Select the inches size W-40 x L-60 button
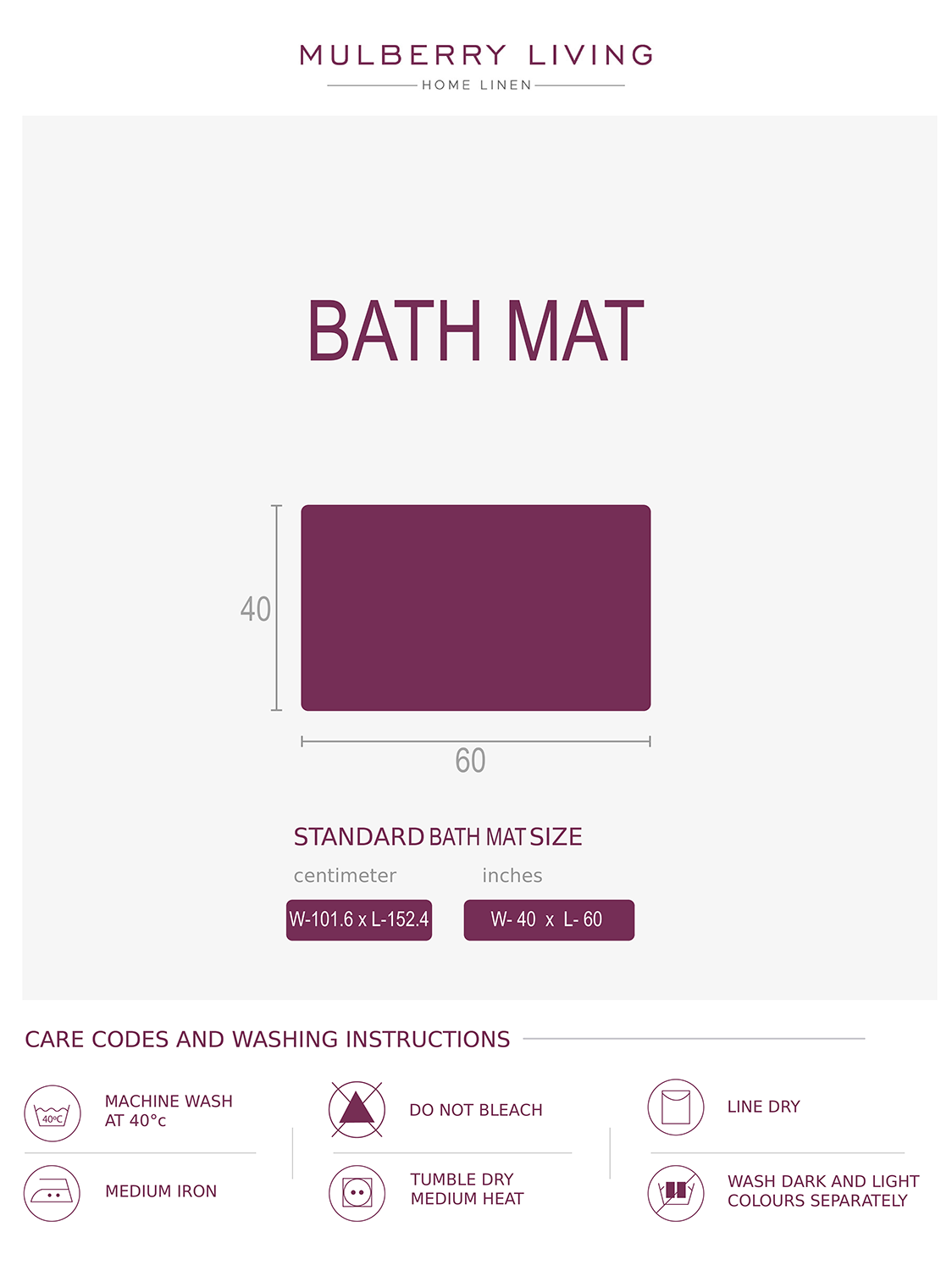The height and width of the screenshot is (1271, 952). point(549,920)
